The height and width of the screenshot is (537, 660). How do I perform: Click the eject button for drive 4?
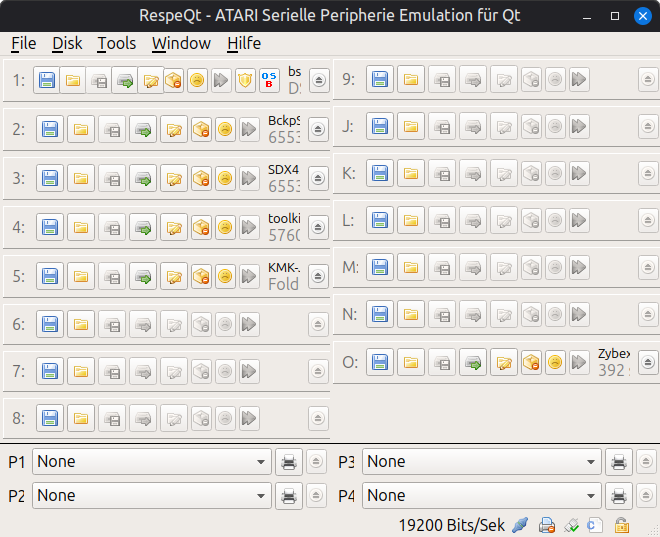(318, 227)
